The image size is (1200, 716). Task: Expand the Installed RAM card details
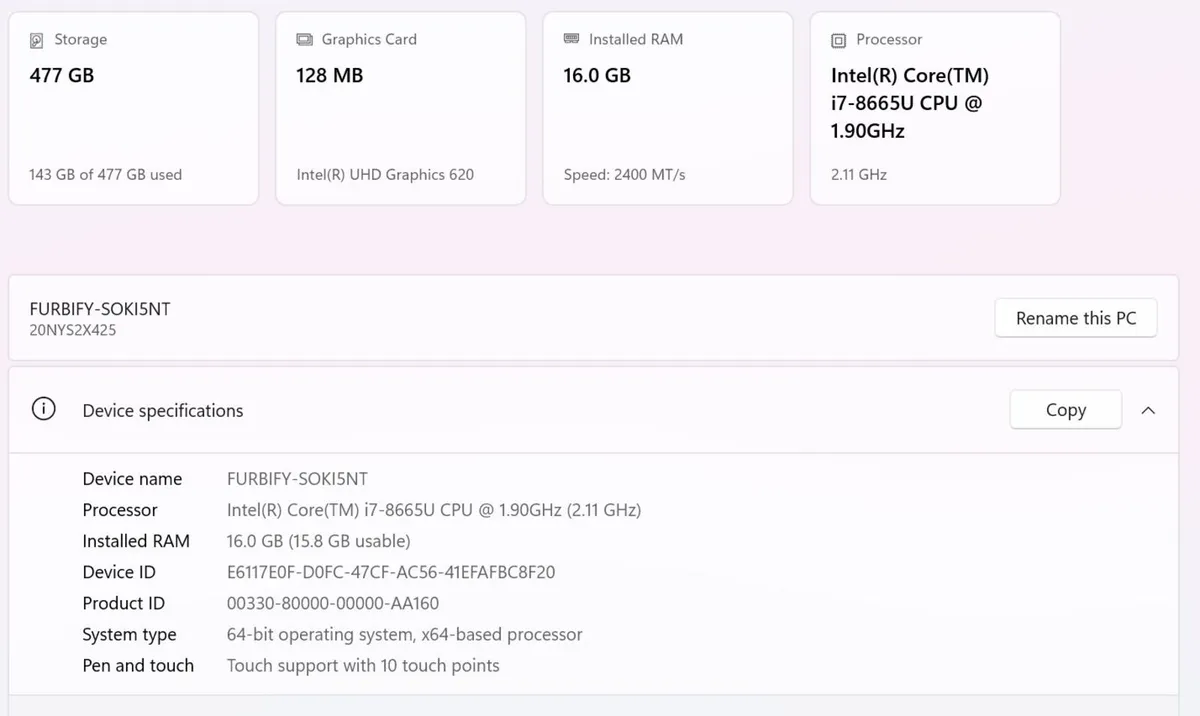pos(667,107)
